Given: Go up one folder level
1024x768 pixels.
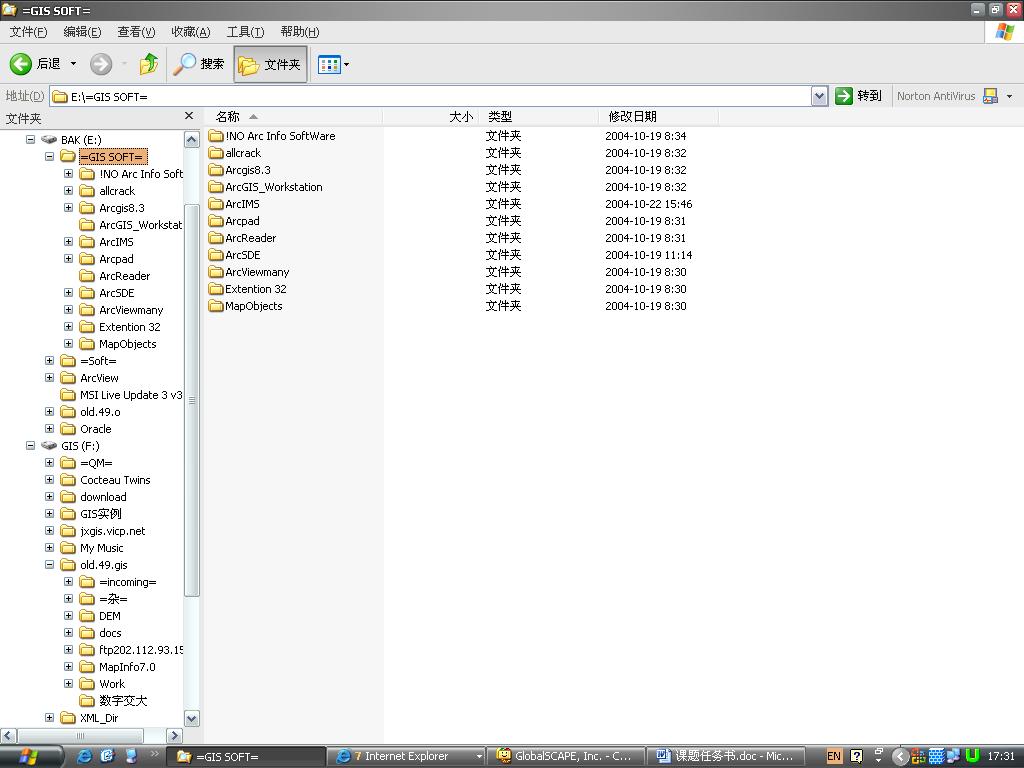Looking at the screenshot, I should tap(149, 64).
